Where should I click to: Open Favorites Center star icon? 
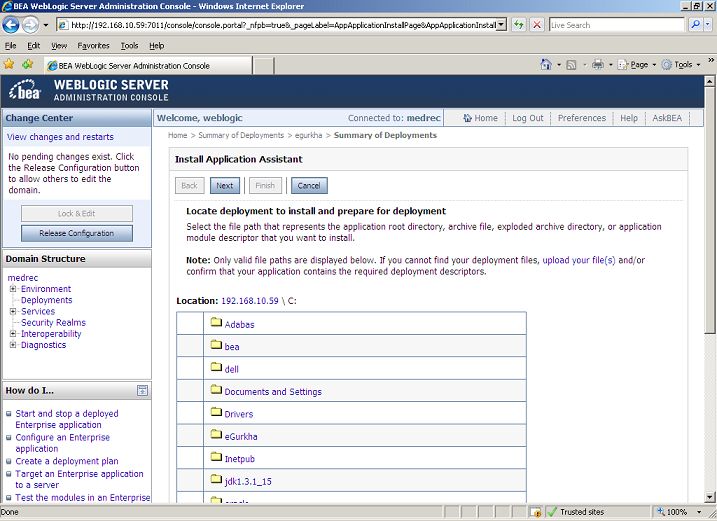tap(9, 64)
